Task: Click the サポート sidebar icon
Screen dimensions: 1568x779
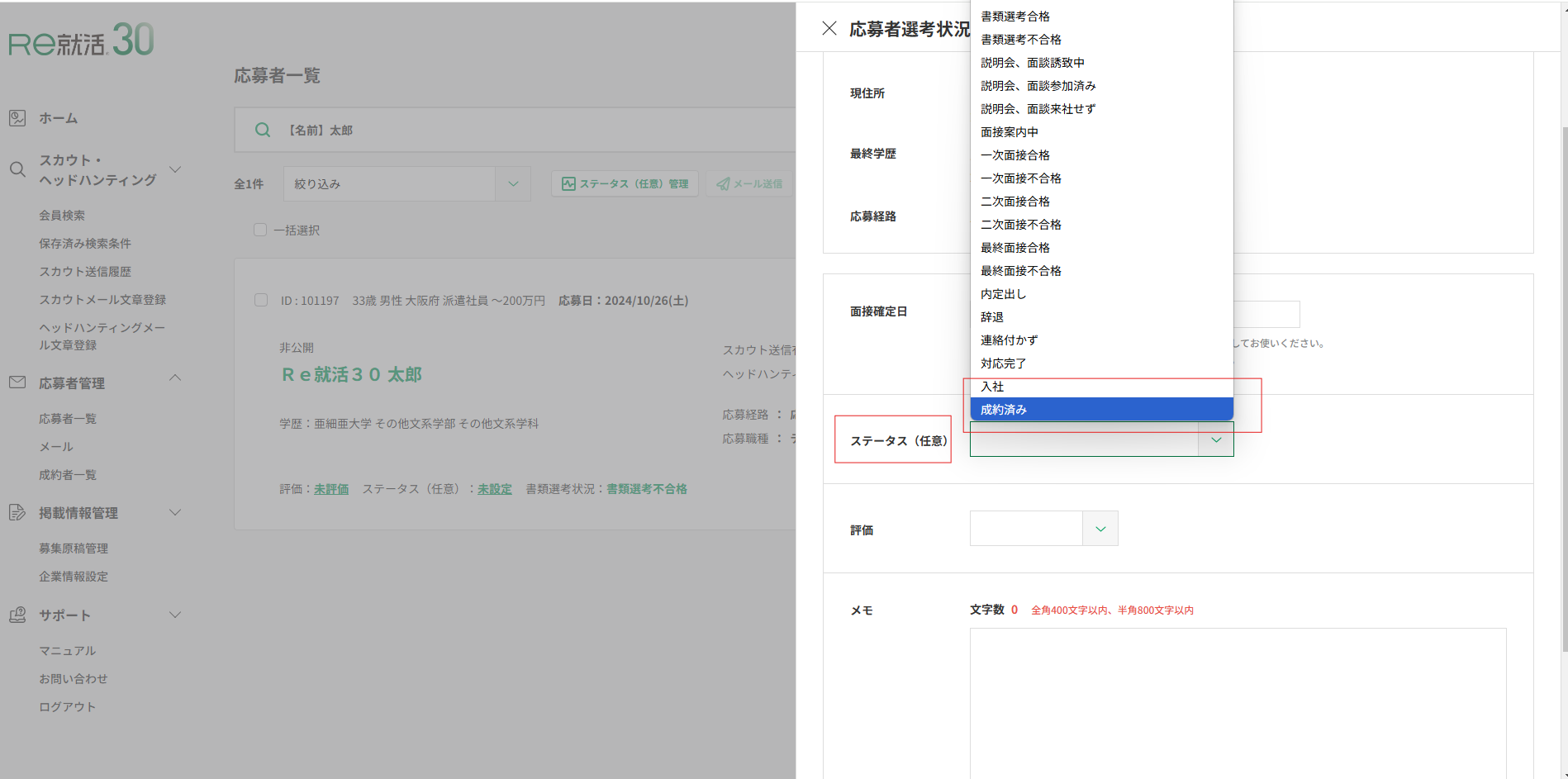Action: click(x=17, y=615)
